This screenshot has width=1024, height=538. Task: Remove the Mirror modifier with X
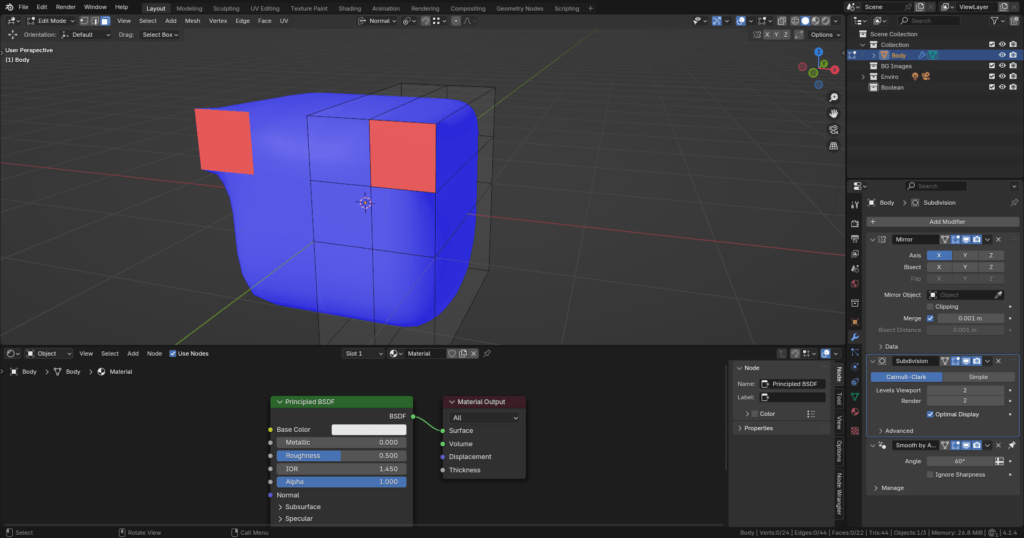(998, 239)
